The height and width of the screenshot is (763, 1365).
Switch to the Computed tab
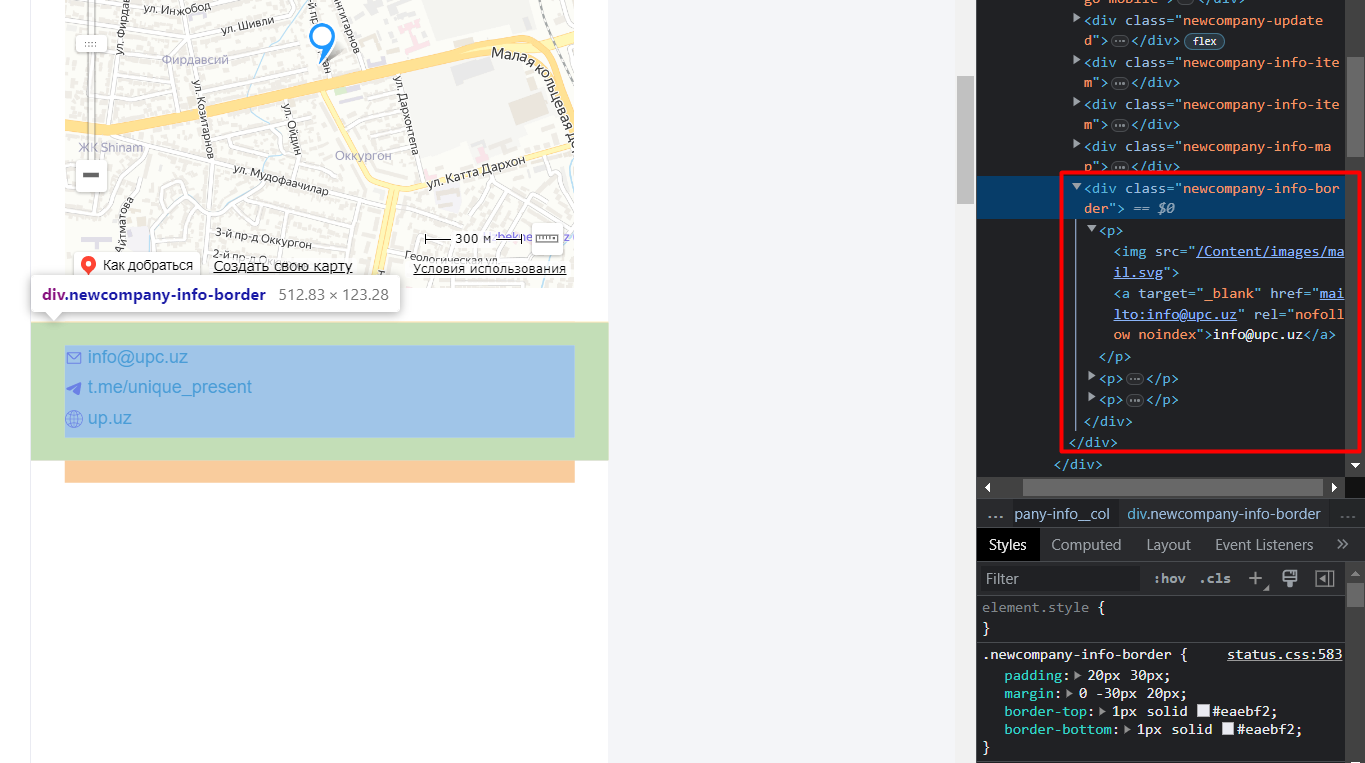point(1086,545)
